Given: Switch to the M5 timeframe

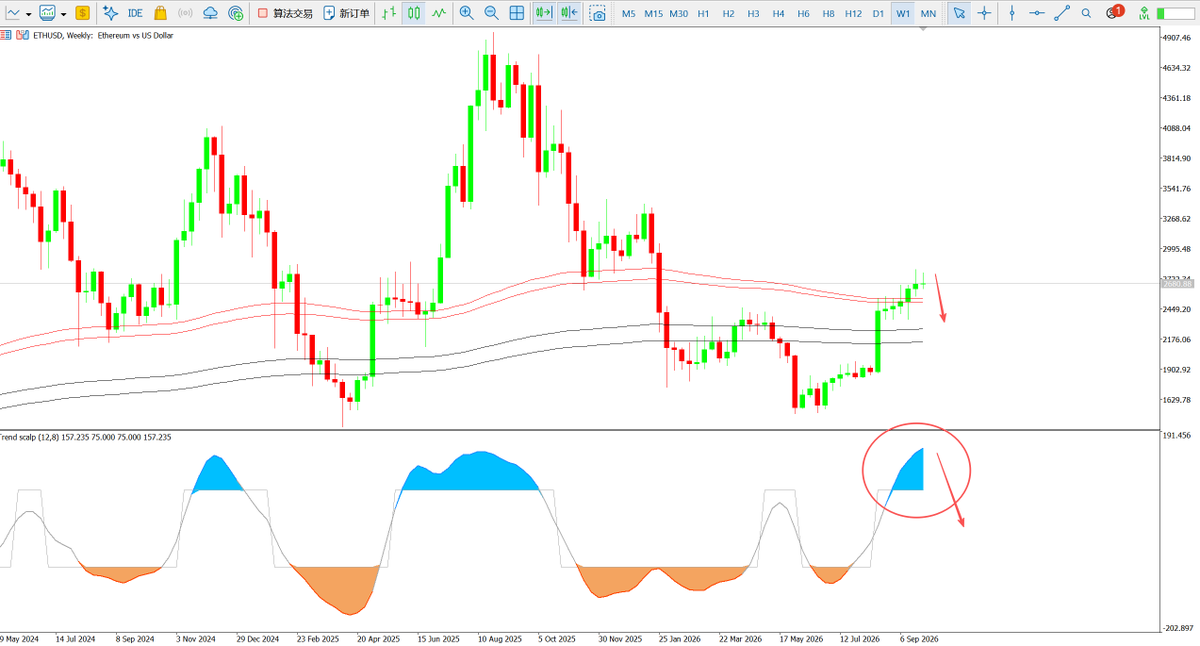Looking at the screenshot, I should [x=628, y=13].
